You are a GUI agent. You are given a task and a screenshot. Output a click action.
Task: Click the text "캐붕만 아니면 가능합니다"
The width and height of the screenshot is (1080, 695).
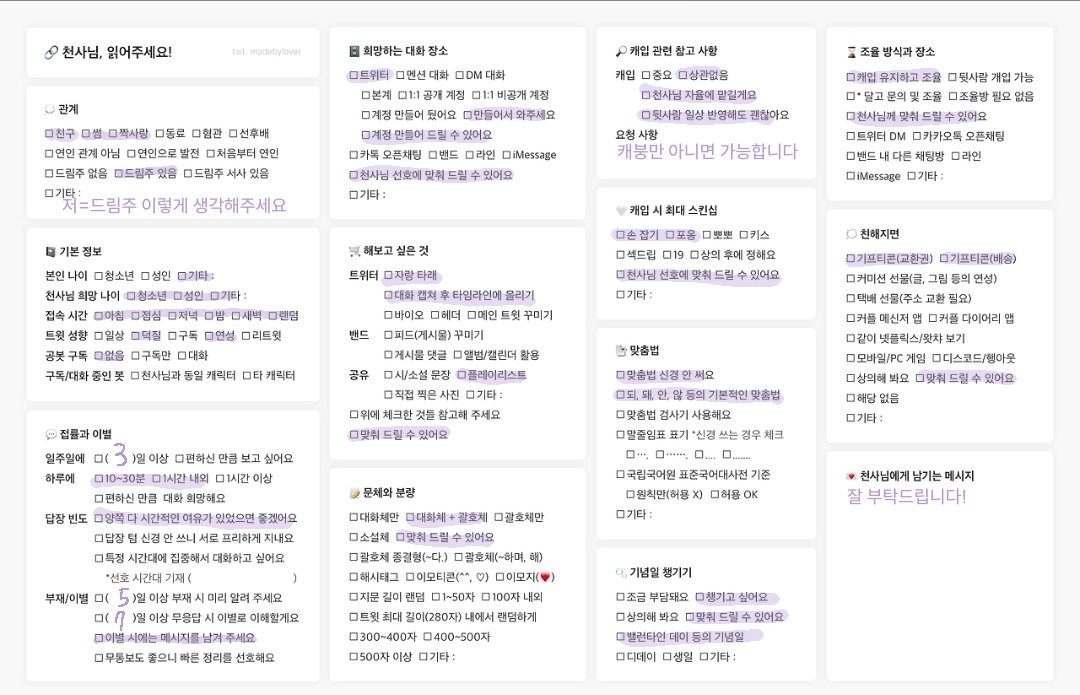[707, 152]
